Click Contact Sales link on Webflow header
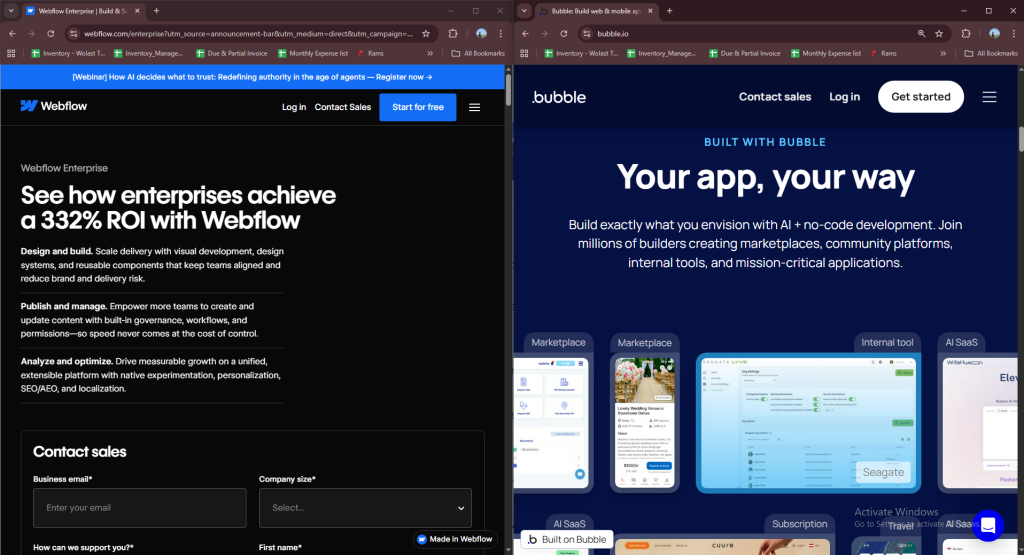 [343, 107]
